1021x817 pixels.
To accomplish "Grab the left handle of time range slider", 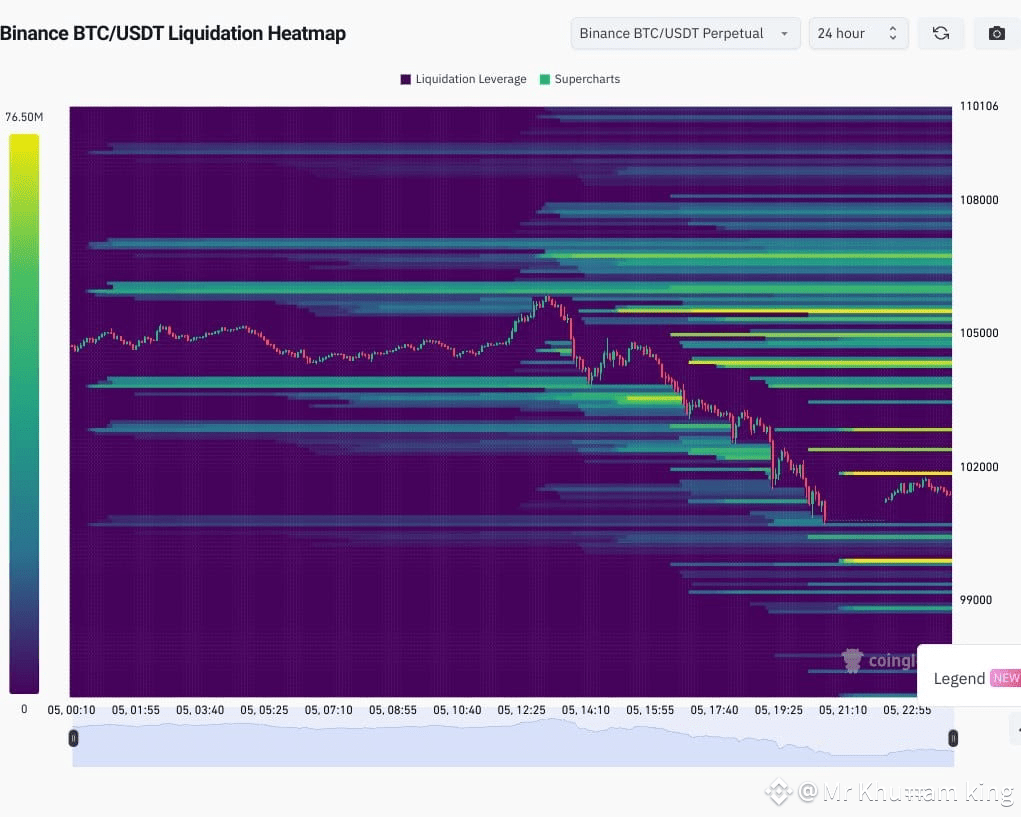I will 74,738.
